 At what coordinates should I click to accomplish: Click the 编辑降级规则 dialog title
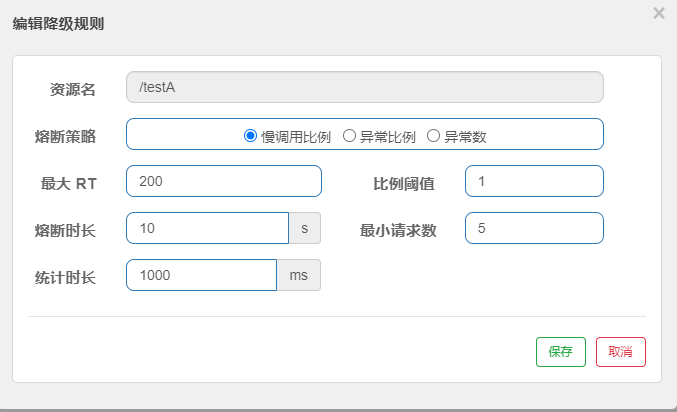click(58, 23)
